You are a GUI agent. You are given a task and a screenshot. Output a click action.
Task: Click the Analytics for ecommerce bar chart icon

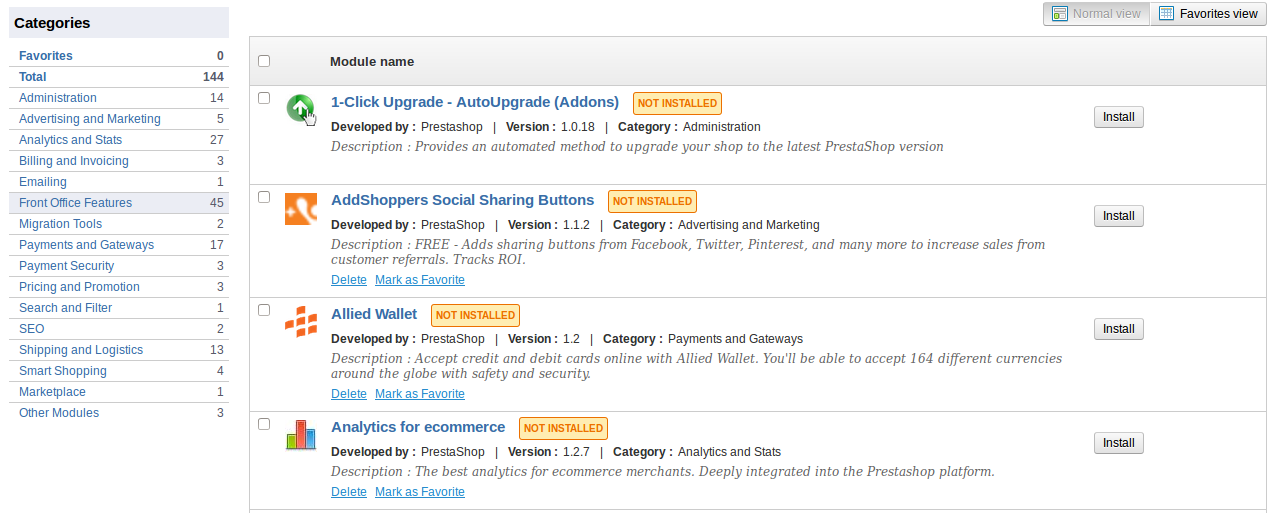pyautogui.click(x=301, y=435)
